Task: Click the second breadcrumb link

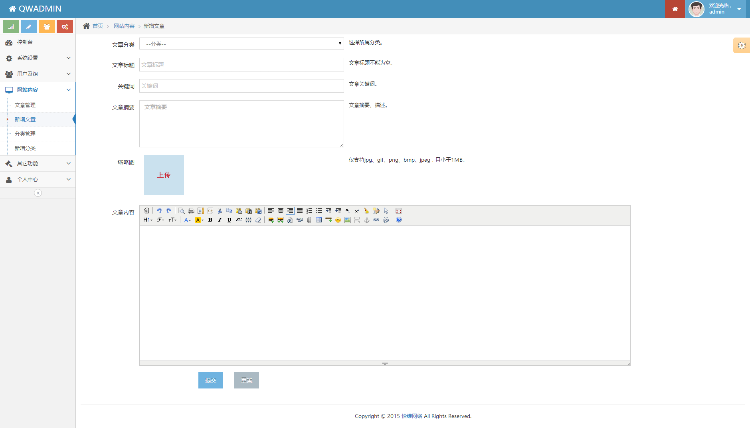Action: pyautogui.click(x=124, y=26)
